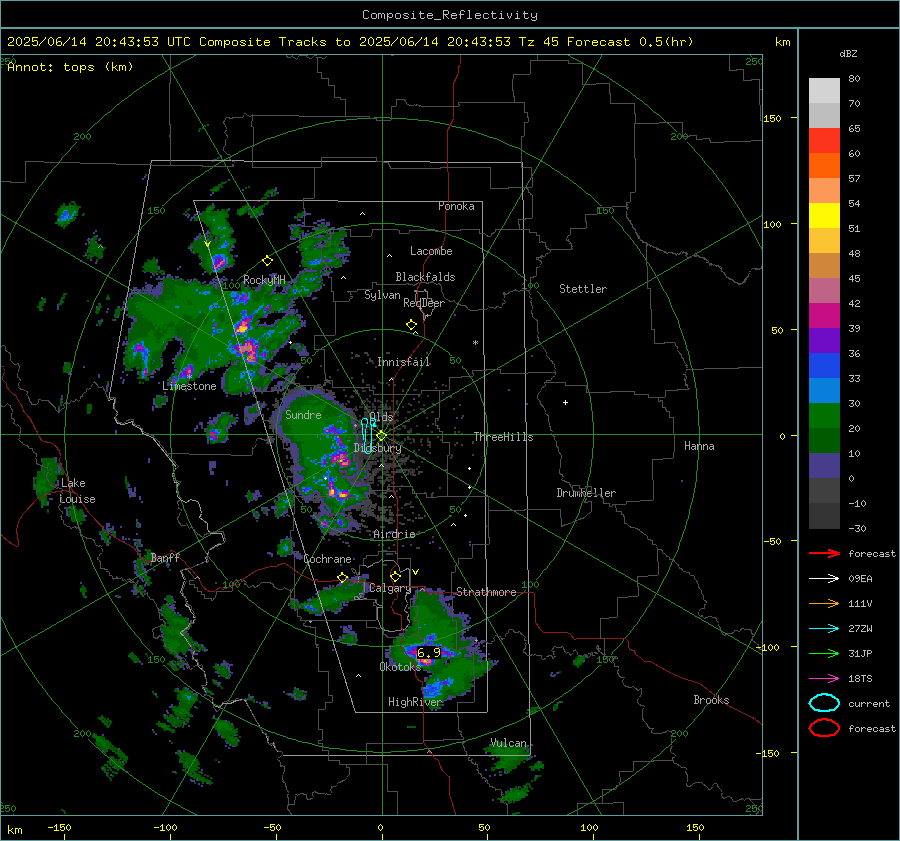Pick the slate purple 0-10 dBZ swatch

[x=824, y=466]
